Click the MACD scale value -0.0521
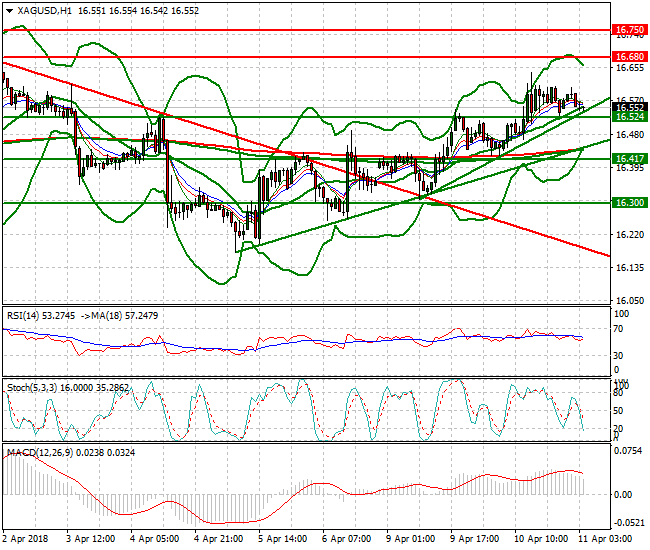 629,523
